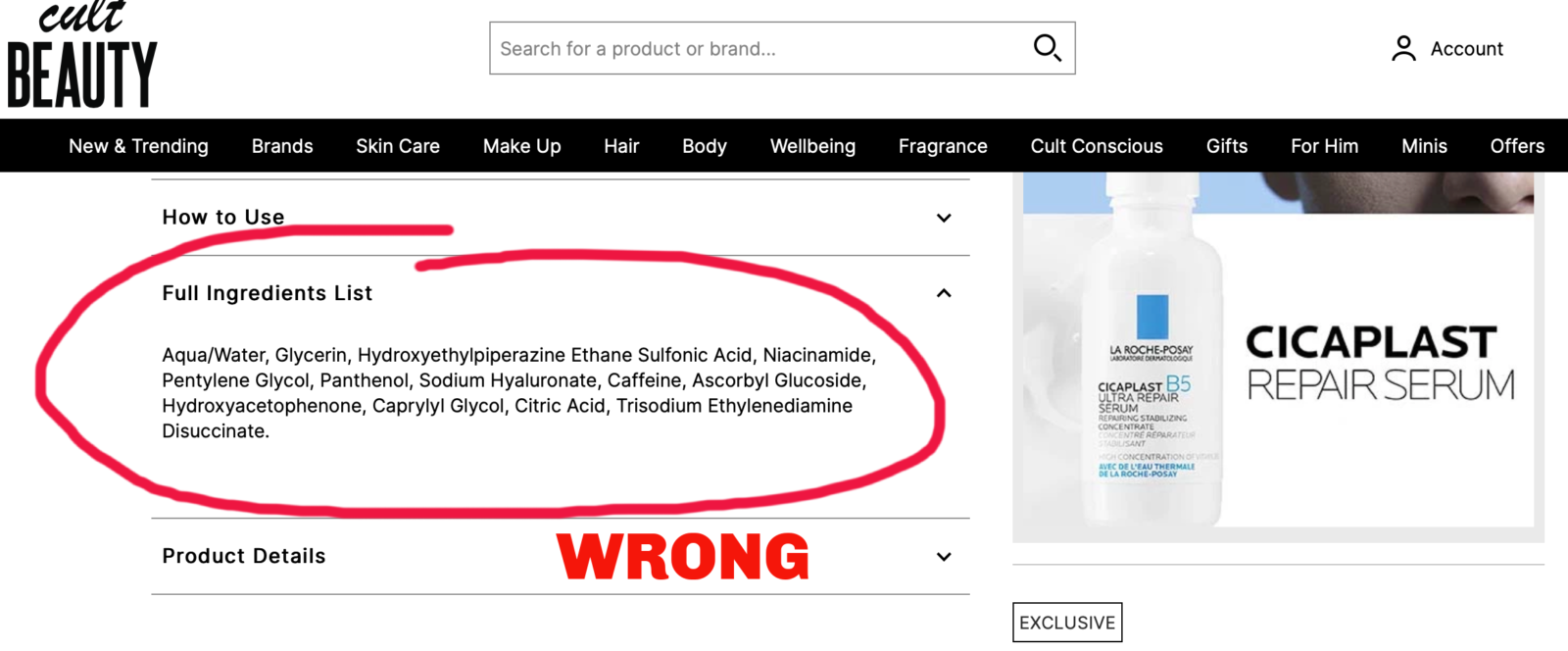
Task: Open the Brands menu
Action: pyautogui.click(x=282, y=146)
